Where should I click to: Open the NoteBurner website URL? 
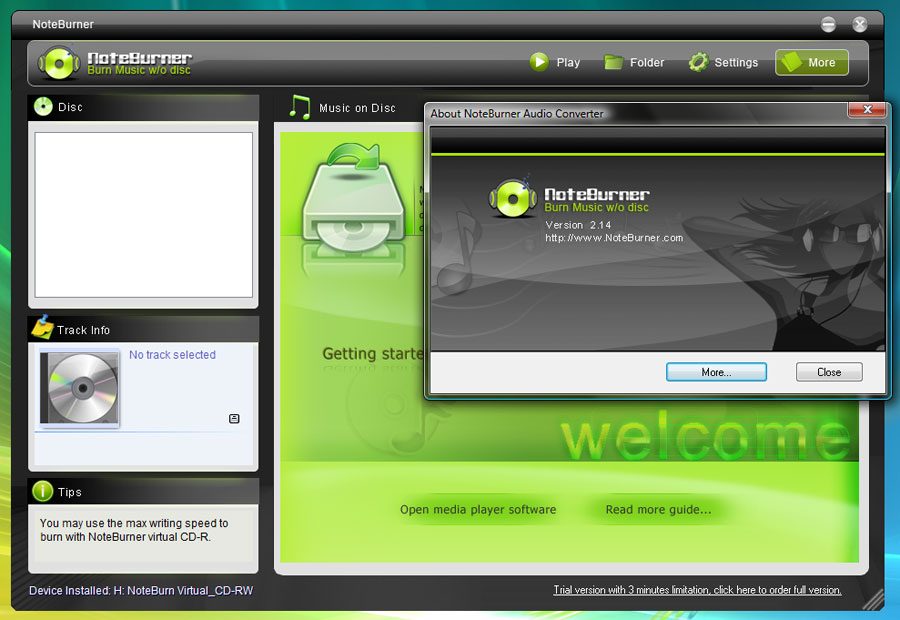coord(614,238)
